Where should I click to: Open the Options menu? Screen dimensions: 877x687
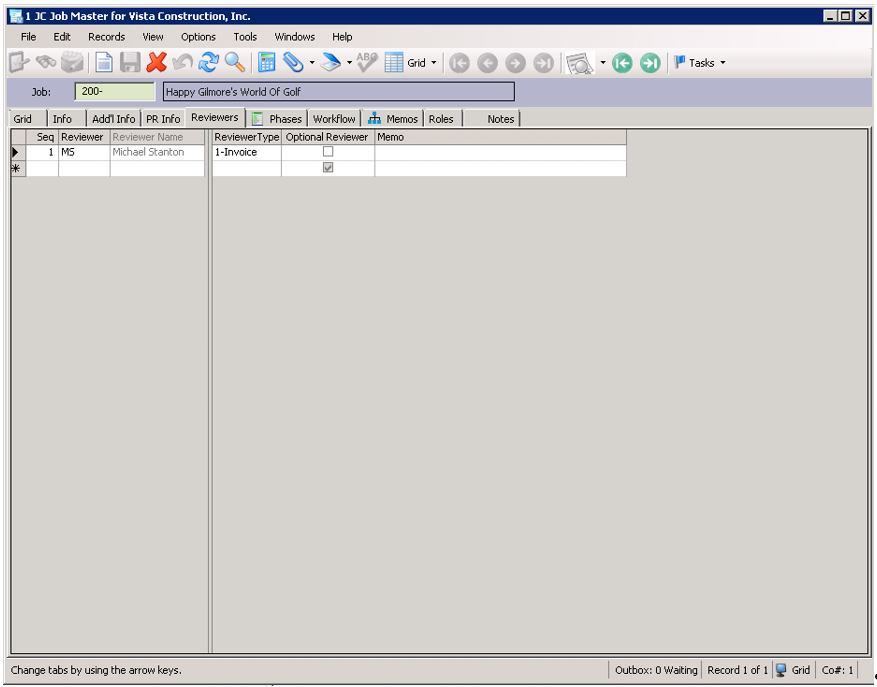(198, 37)
